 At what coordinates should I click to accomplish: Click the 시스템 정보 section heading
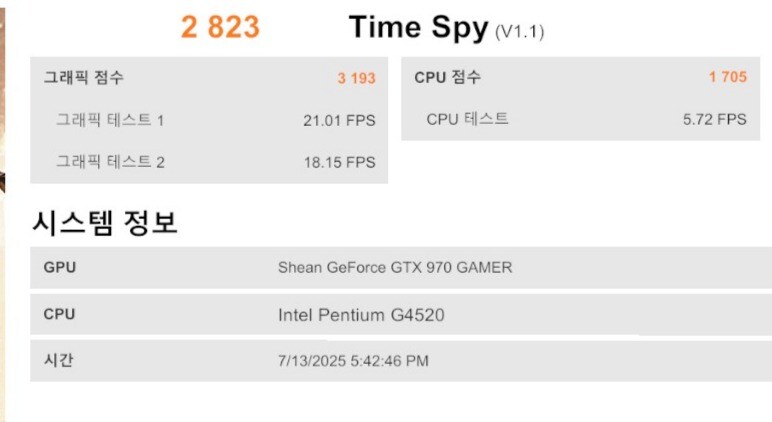click(x=104, y=223)
